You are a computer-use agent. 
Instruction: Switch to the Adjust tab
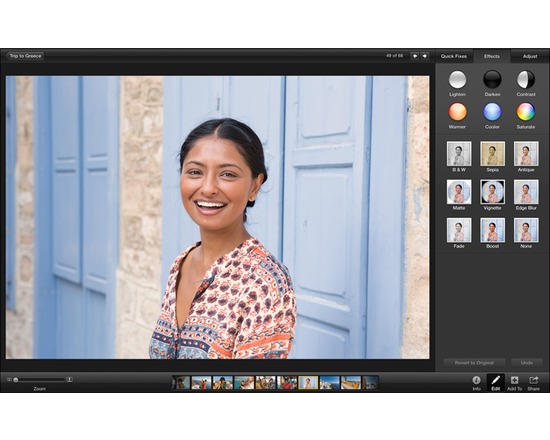[x=530, y=56]
